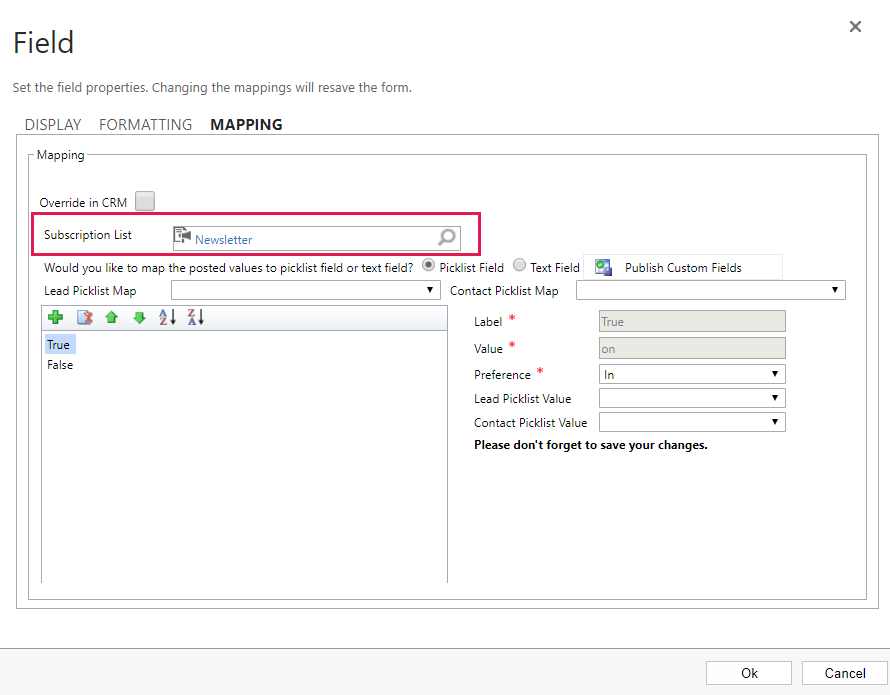Screen dimensions: 890x695
Task: Click the Publish Custom Fields icon
Action: (x=603, y=267)
